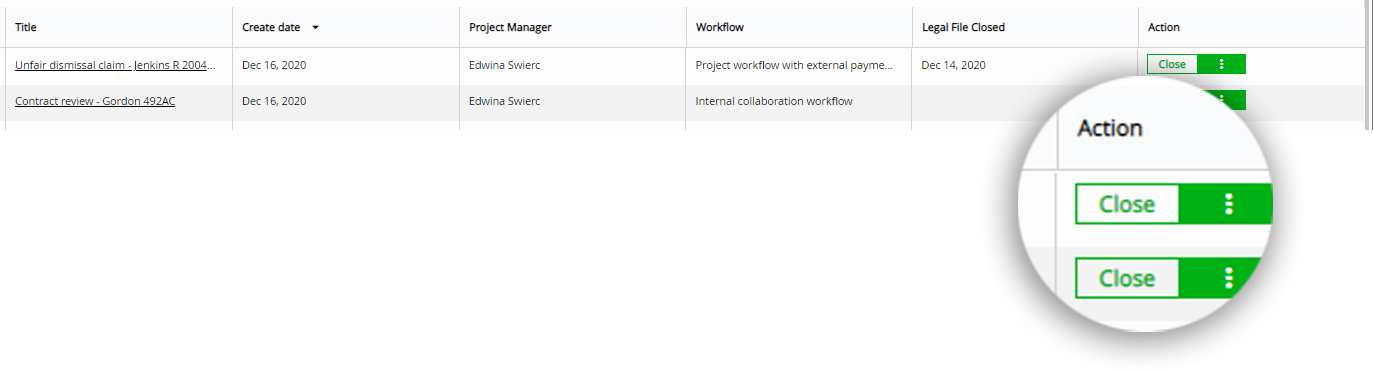
Task: Click the small Close button in the Unfair dismissal row
Action: (1172, 64)
